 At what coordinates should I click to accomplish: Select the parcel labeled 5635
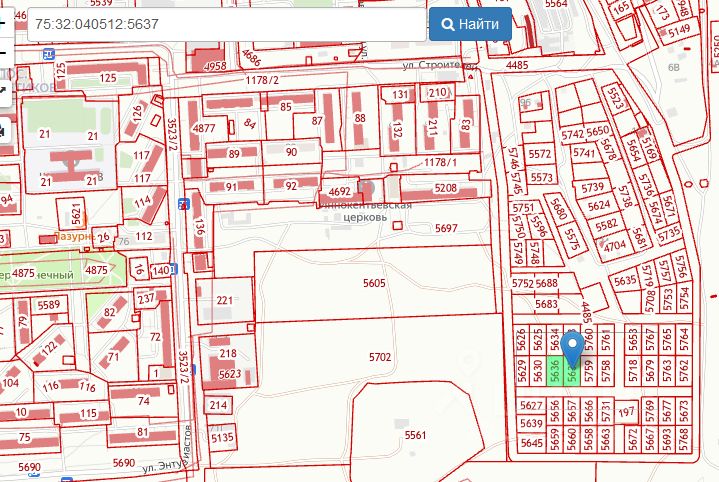(x=625, y=281)
